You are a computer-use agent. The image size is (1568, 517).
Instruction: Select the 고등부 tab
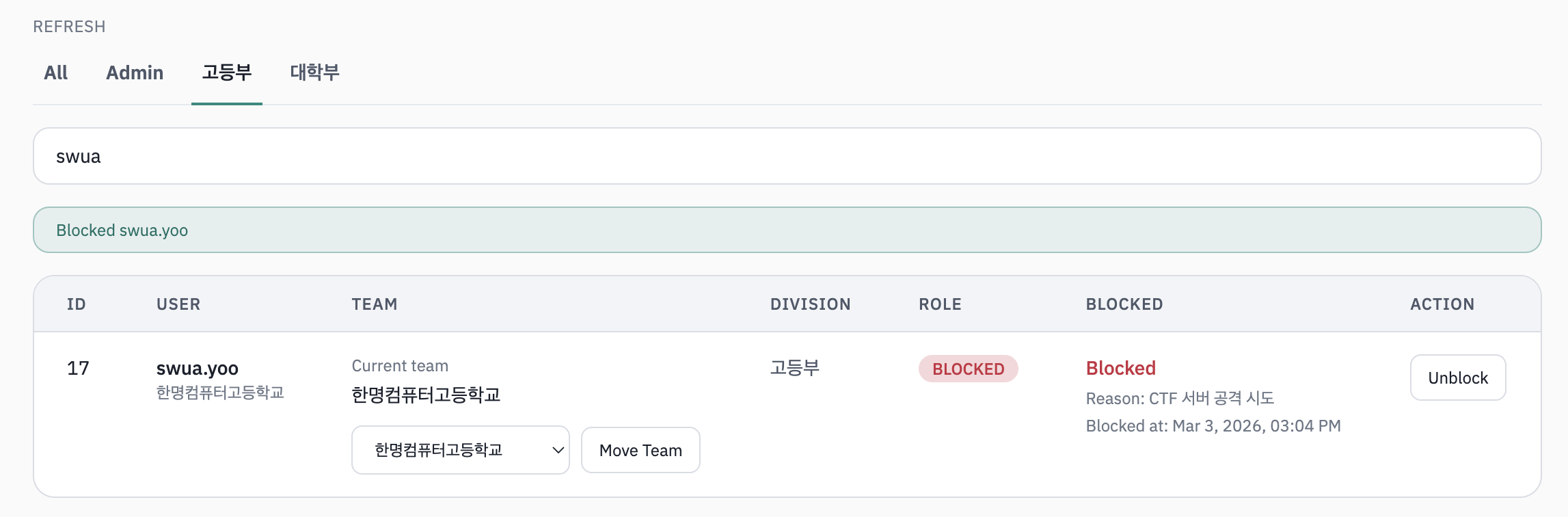coord(226,72)
